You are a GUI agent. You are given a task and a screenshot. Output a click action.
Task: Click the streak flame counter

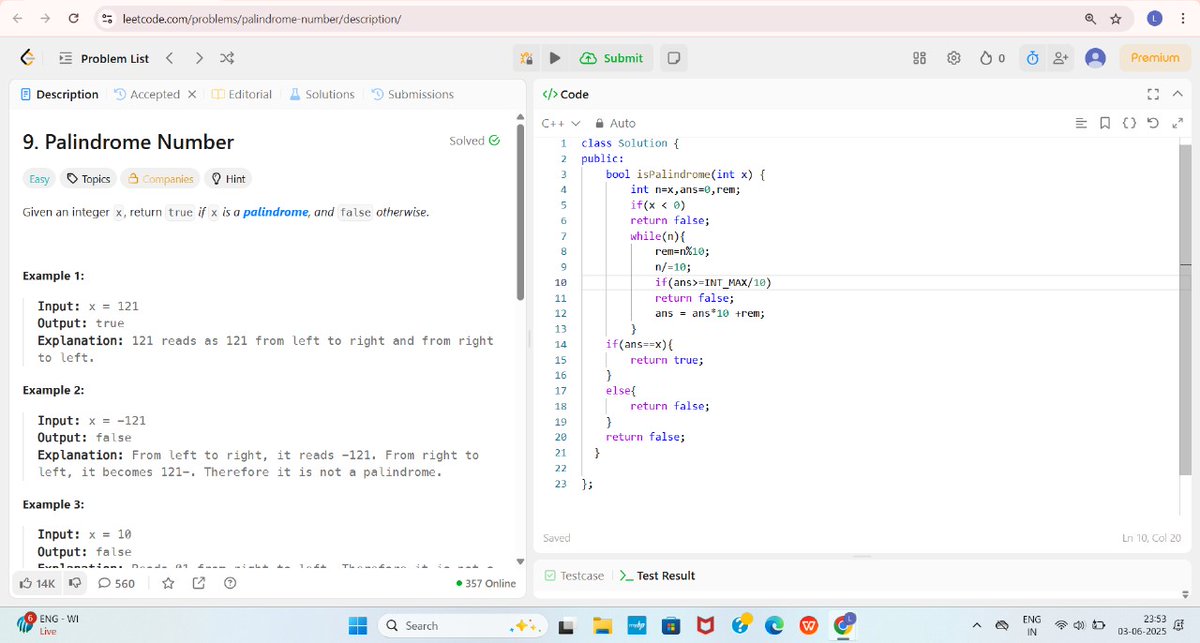point(992,58)
